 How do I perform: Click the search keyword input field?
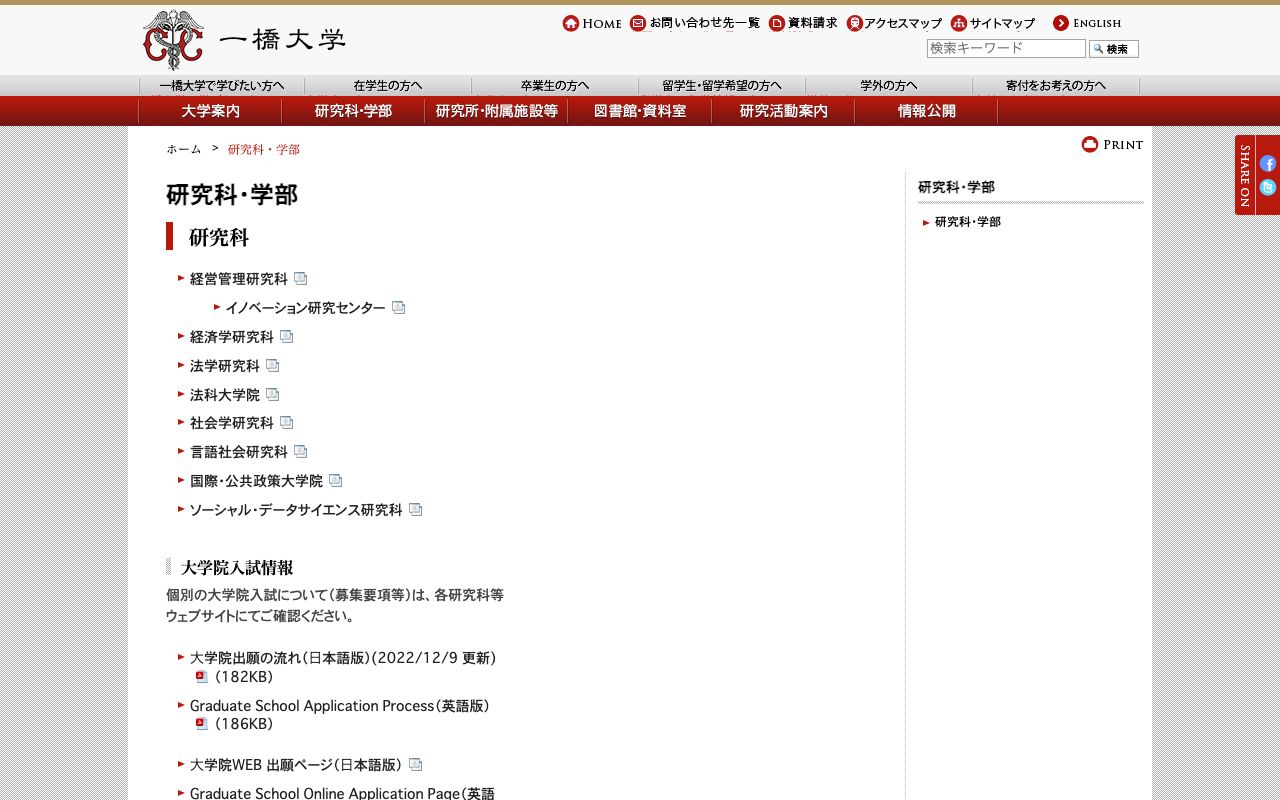[x=1005, y=48]
